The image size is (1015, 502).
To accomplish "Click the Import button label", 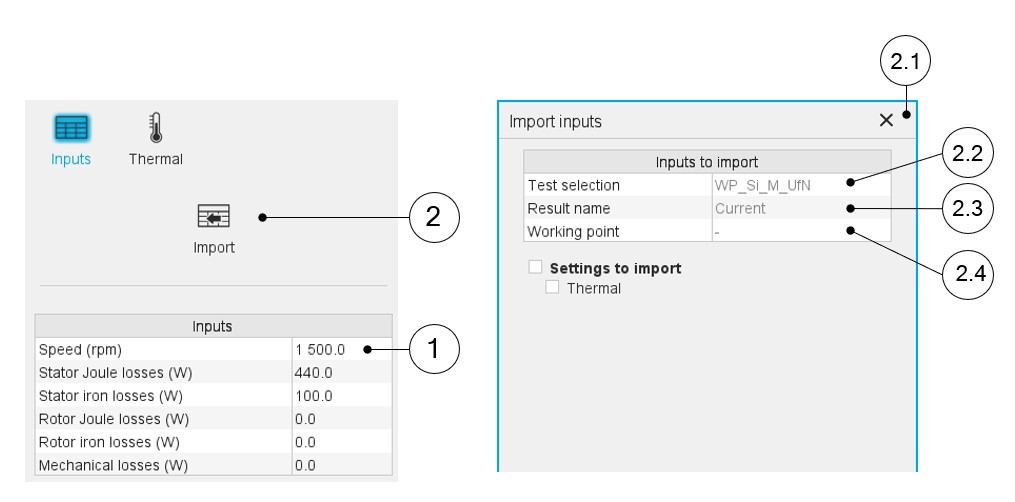I will pos(213,247).
